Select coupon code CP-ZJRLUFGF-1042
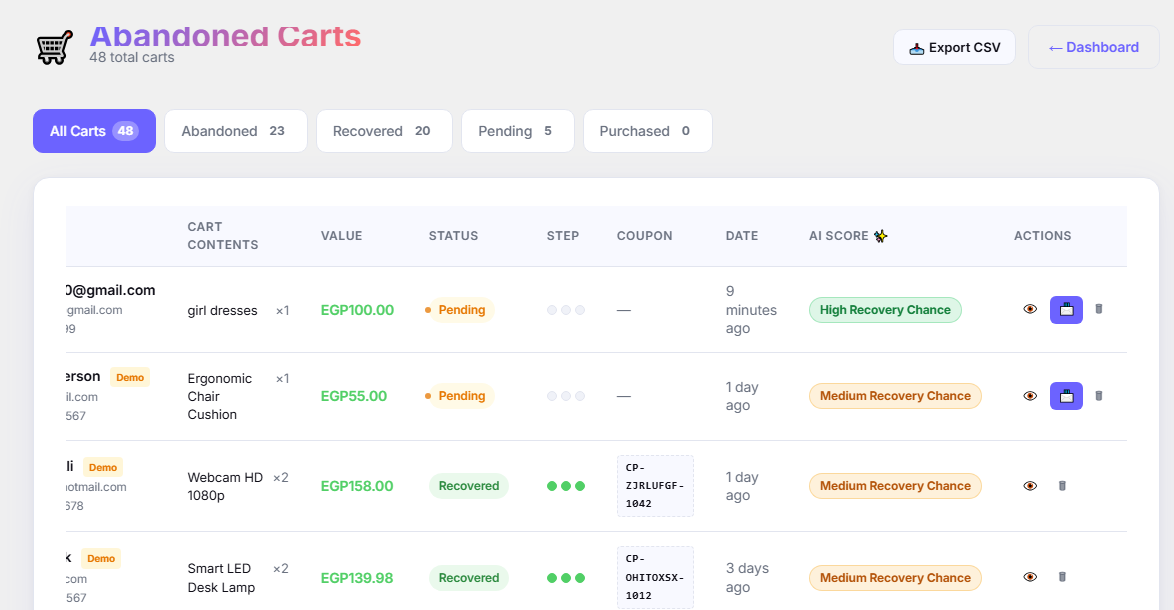The image size is (1174, 610). click(655, 486)
